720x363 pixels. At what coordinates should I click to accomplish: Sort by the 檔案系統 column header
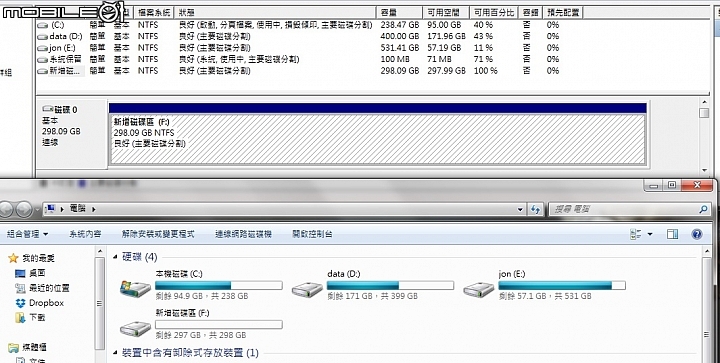pos(154,13)
